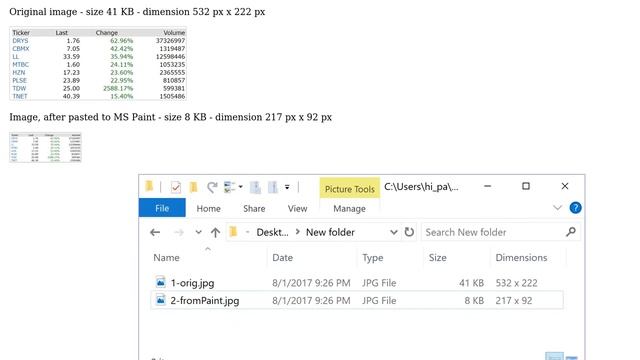Switch to the Share ribbon tab
640x360 pixels.
click(x=254, y=209)
